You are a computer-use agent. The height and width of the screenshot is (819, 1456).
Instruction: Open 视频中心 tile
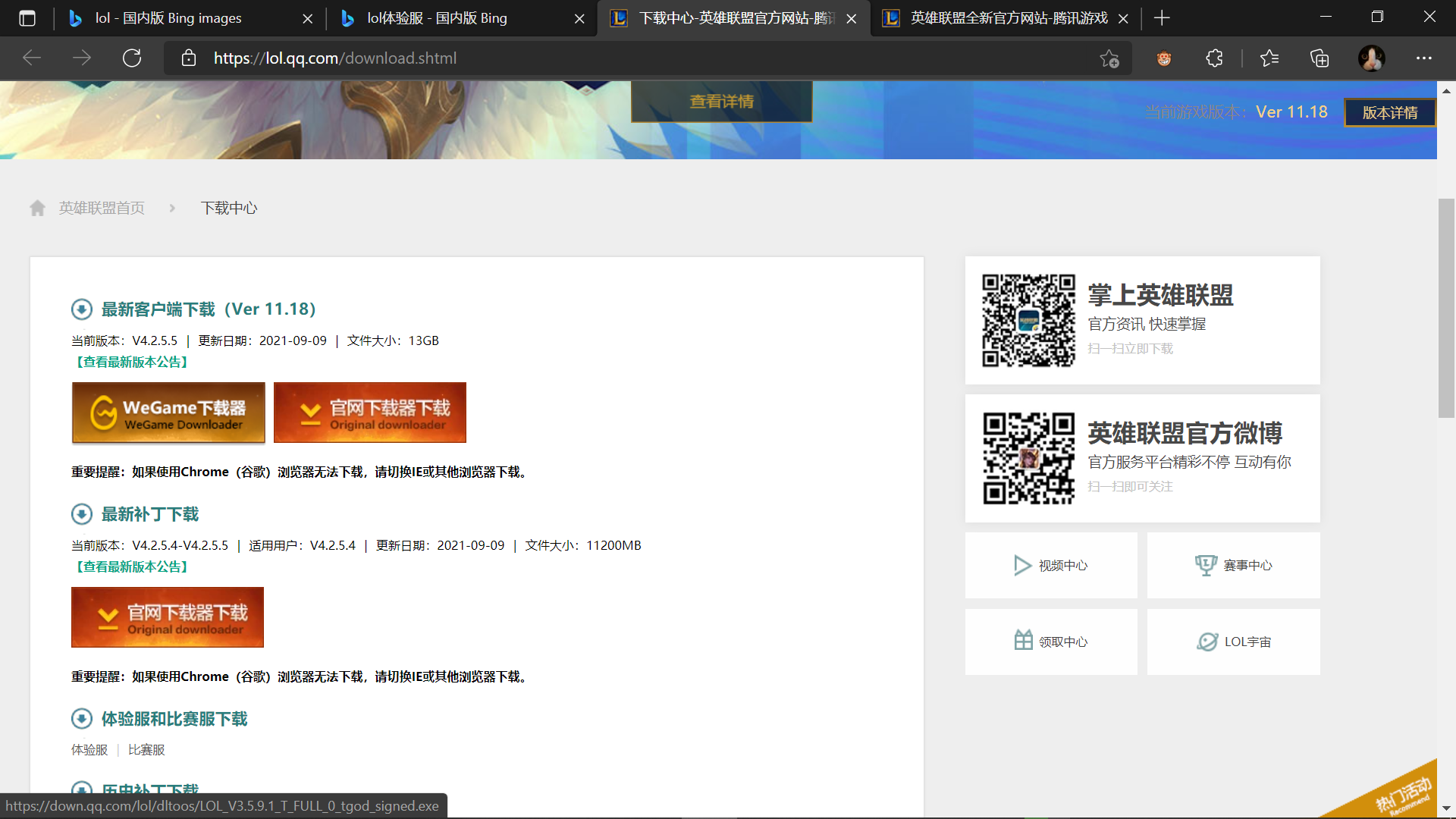1051,566
